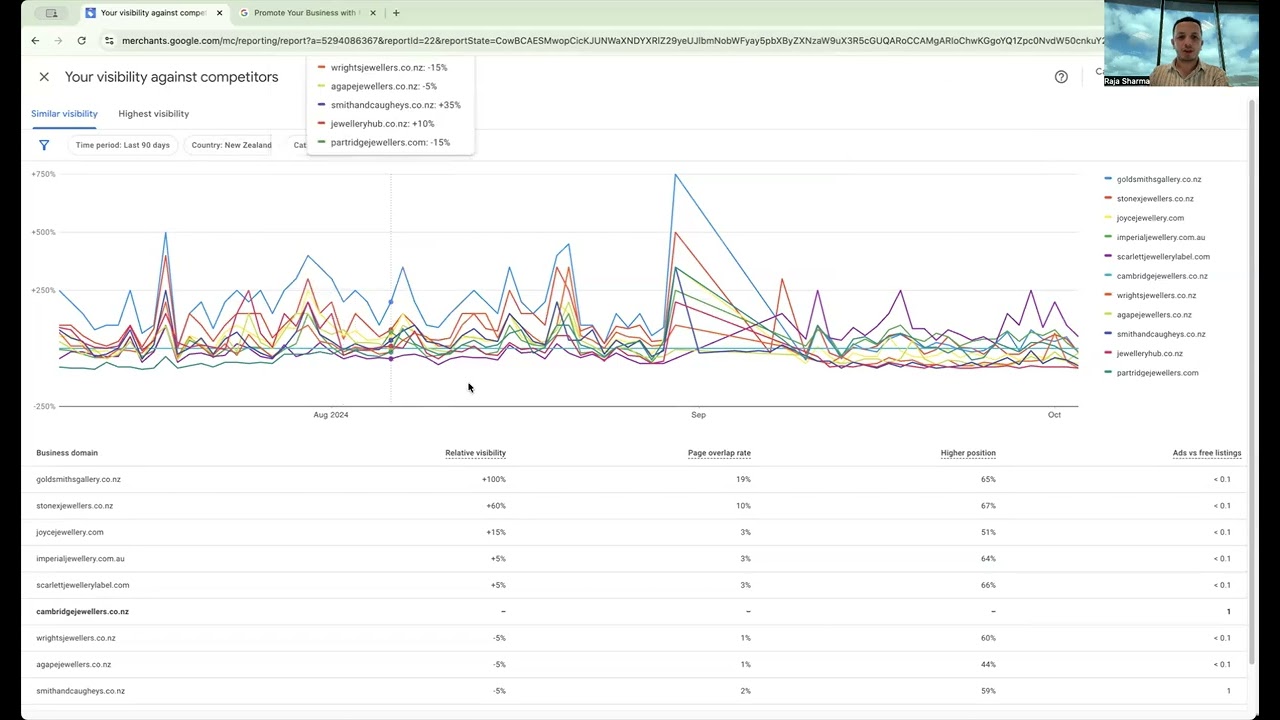Viewport: 1280px width, 720px height.
Task: Close the 'Your visibility against compet' tab
Action: [219, 13]
